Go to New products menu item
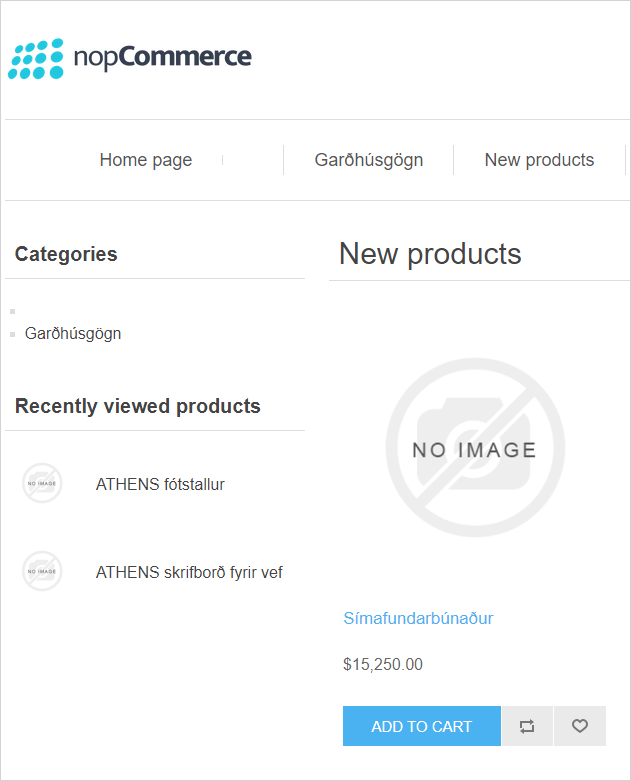This screenshot has height=781, width=631. pyautogui.click(x=539, y=160)
